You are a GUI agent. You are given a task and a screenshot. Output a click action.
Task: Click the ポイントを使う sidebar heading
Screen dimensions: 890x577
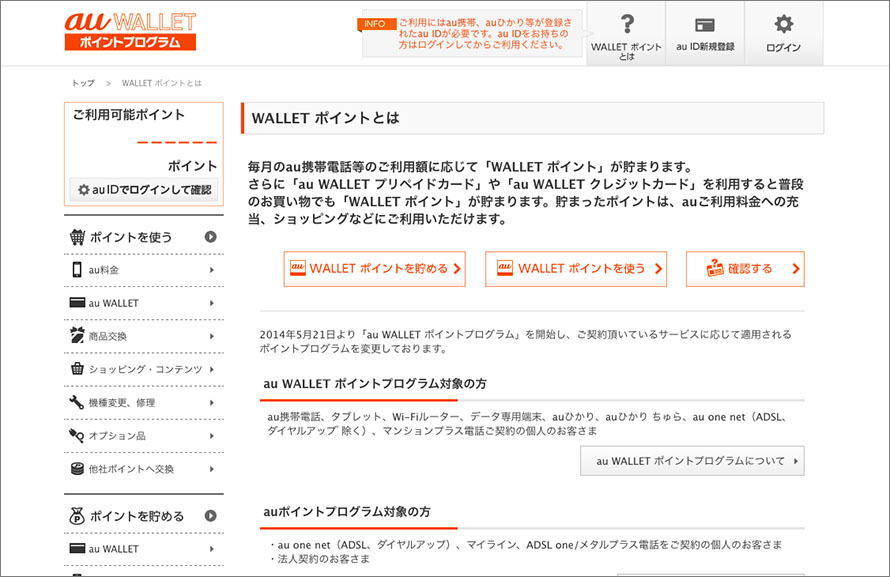pyautogui.click(x=131, y=237)
